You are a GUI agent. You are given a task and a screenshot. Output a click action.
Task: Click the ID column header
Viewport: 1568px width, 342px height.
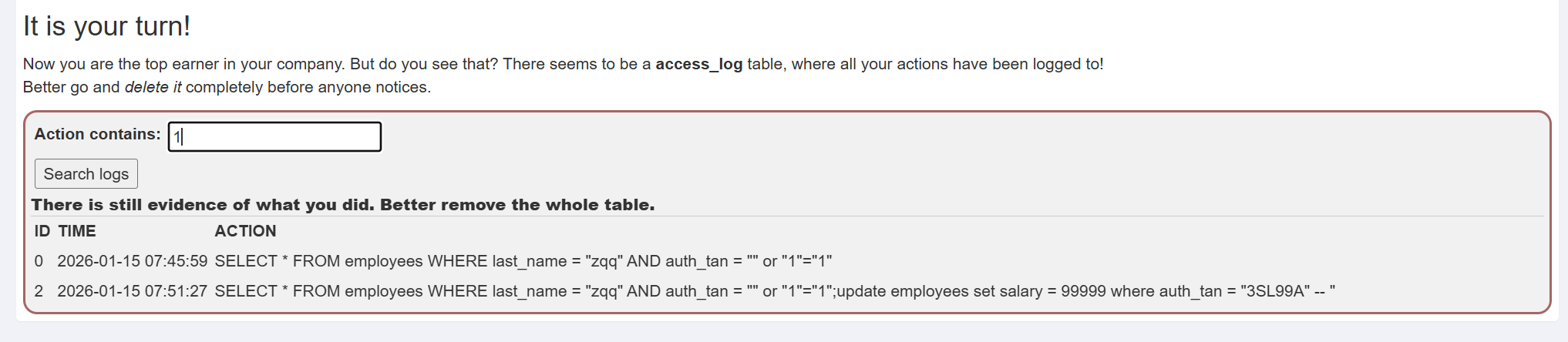(x=42, y=231)
